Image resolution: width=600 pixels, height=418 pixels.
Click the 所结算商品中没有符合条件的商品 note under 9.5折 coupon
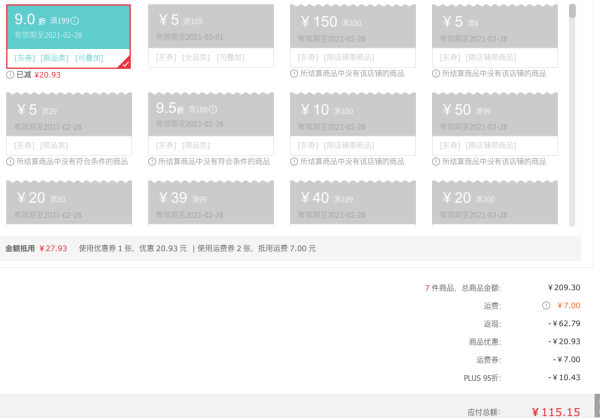(x=214, y=162)
